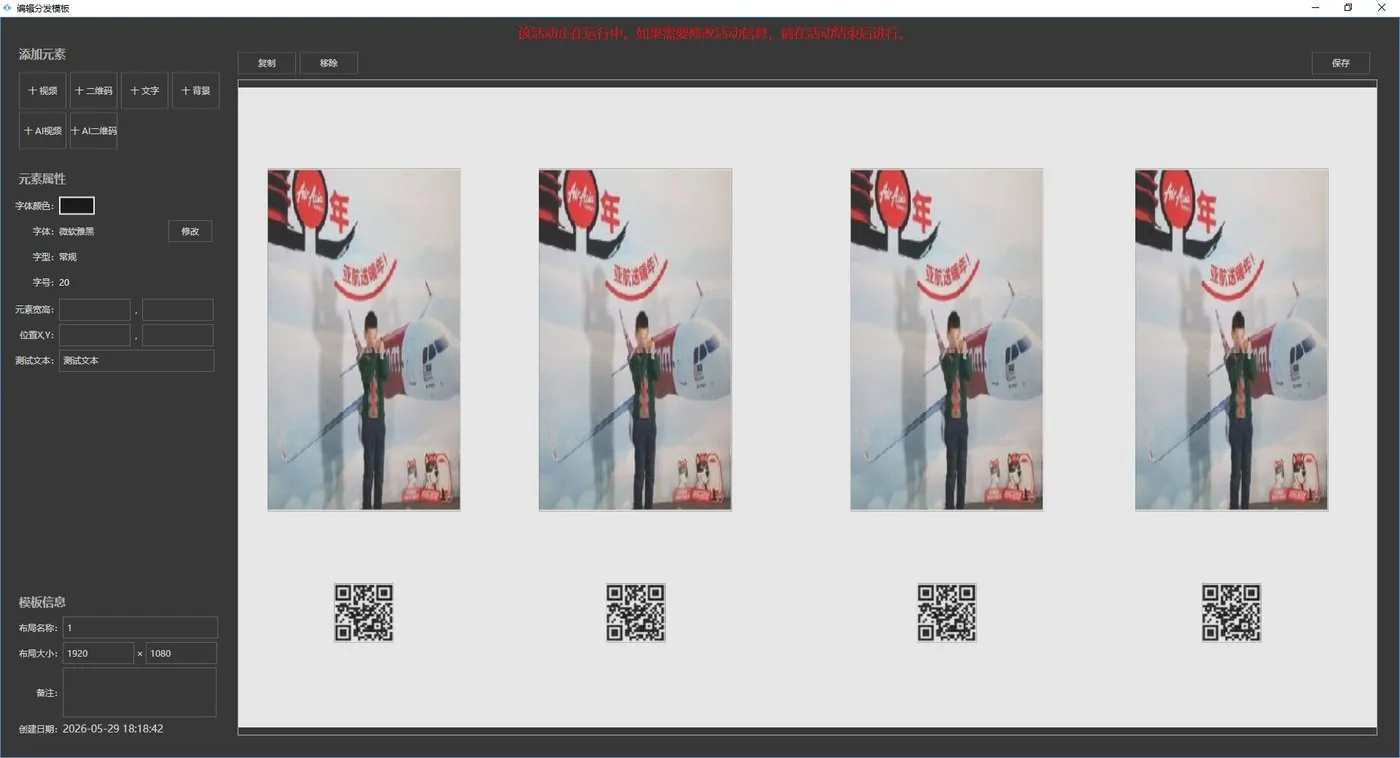Click 修改 to change the font
Viewport: 1400px width, 758px height.
pos(190,231)
